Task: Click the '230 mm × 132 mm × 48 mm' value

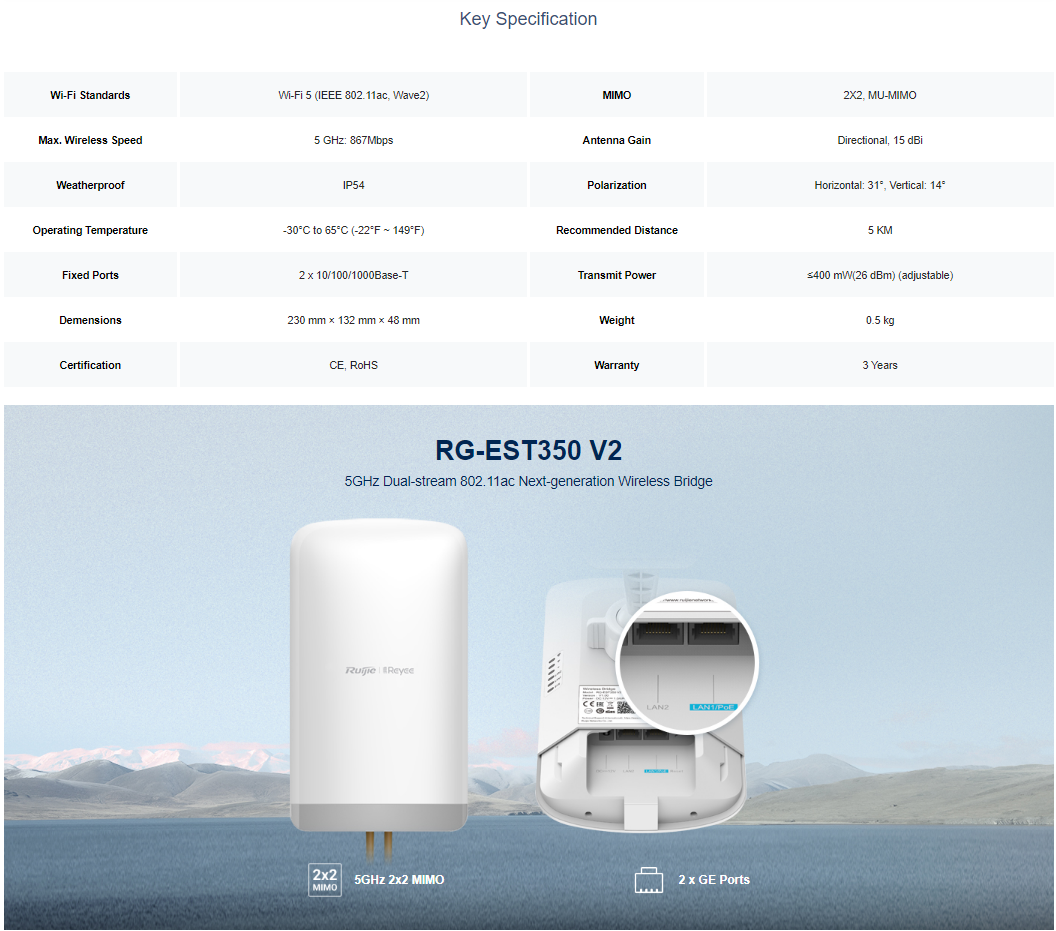Action: (354, 320)
